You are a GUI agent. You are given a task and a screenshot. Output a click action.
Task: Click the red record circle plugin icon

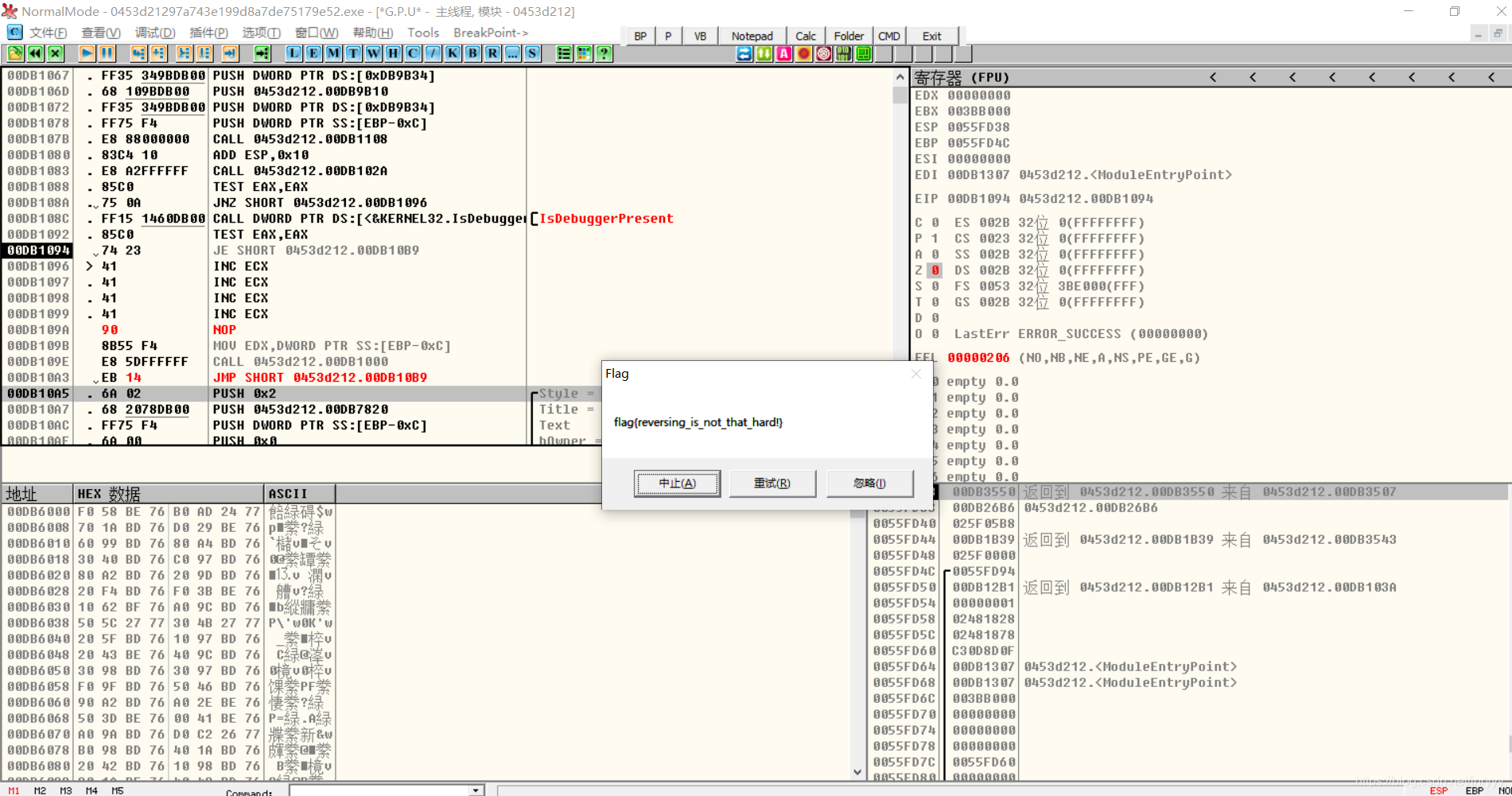(803, 53)
